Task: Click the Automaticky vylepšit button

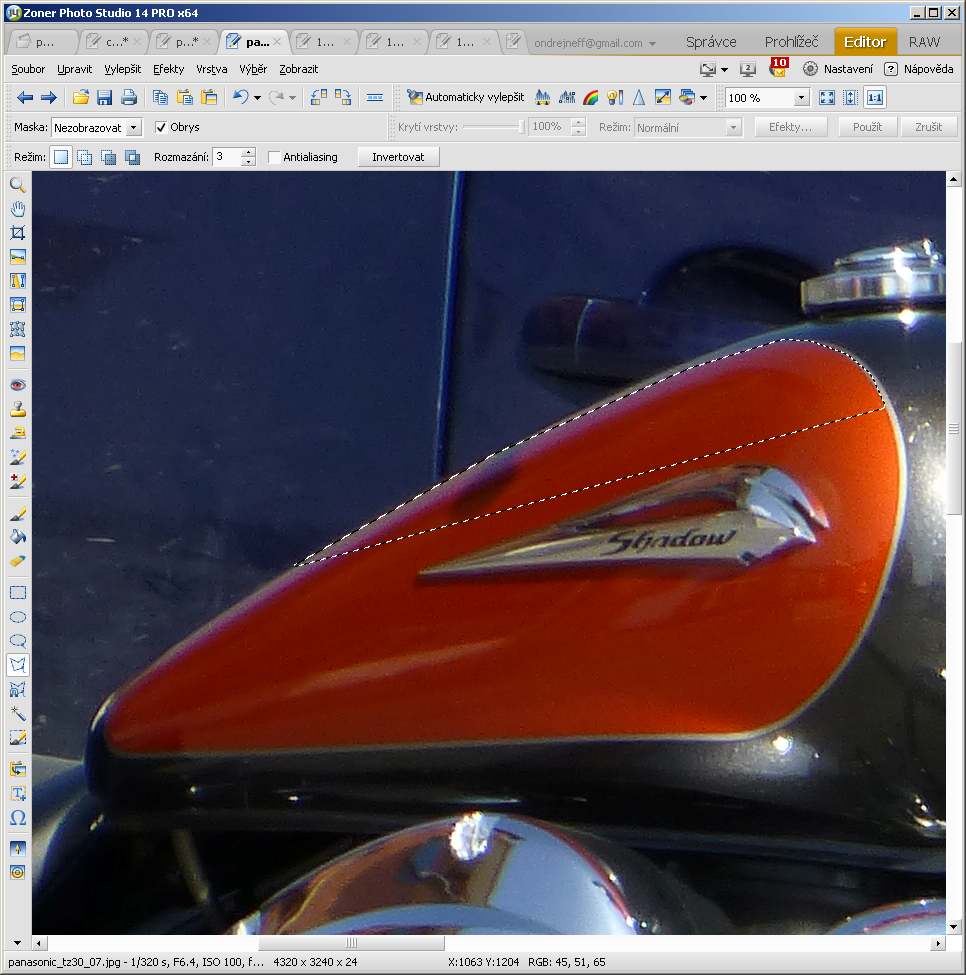Action: tap(465, 98)
